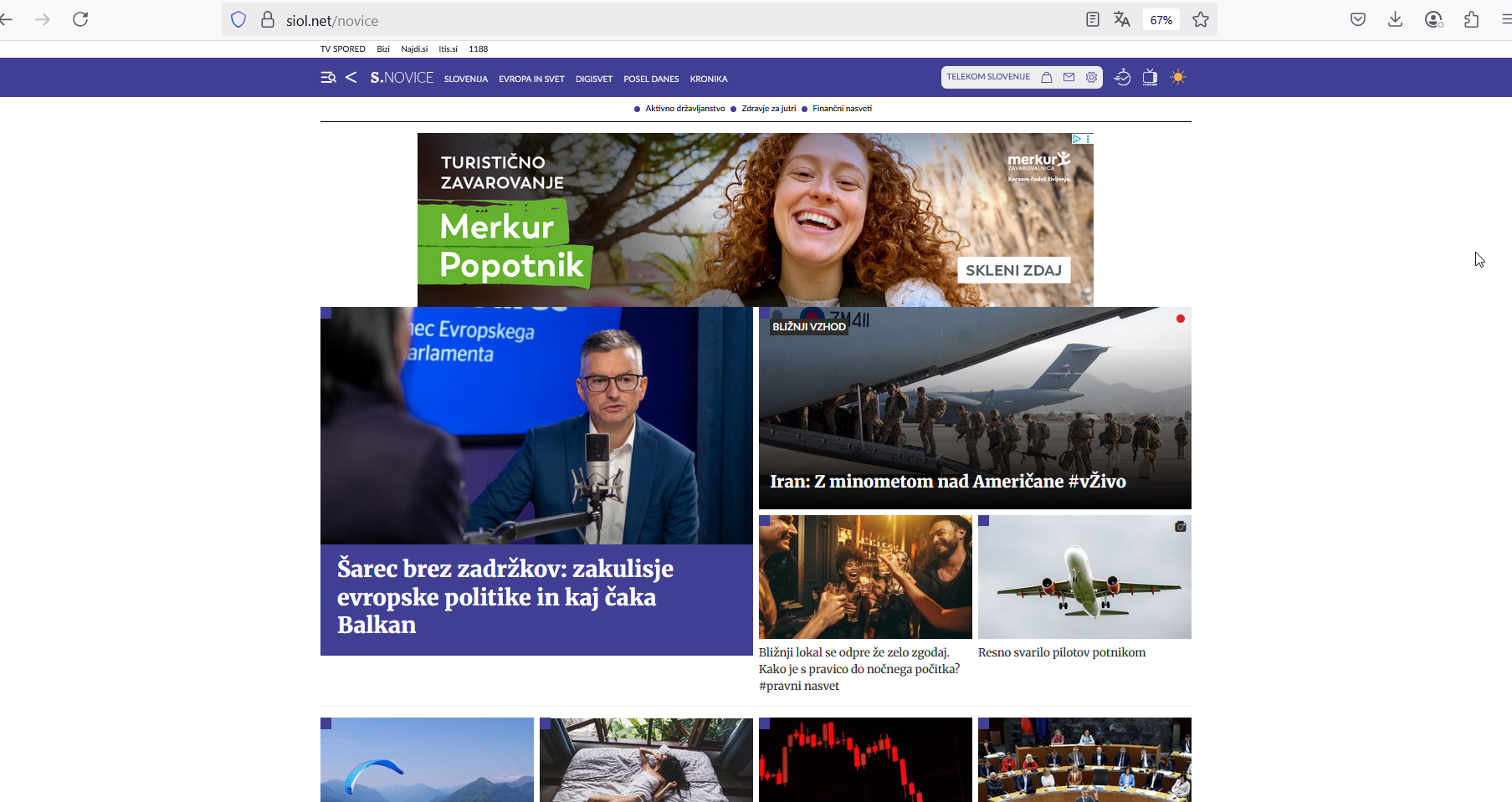This screenshot has width=1512, height=802.
Task: Bookmark this page with star icon
Action: (1201, 19)
